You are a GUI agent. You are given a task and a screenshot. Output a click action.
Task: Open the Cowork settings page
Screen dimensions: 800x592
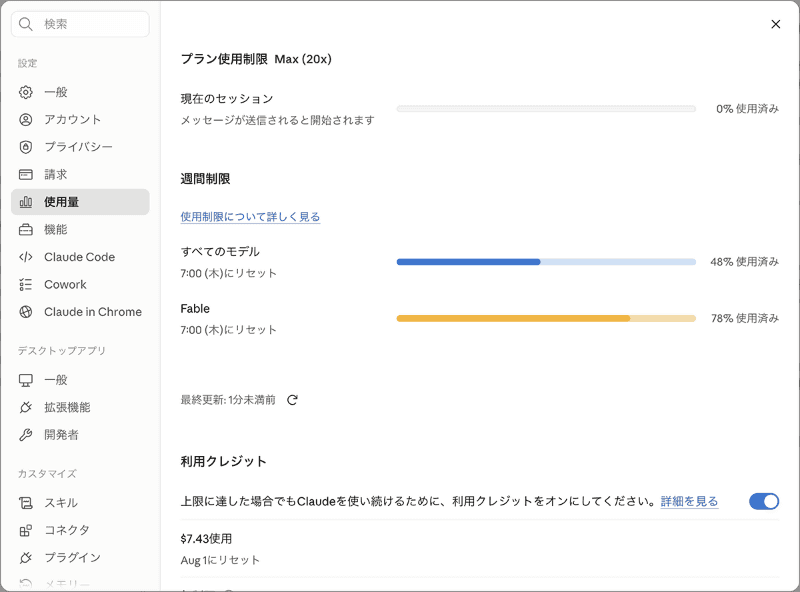pos(80,285)
